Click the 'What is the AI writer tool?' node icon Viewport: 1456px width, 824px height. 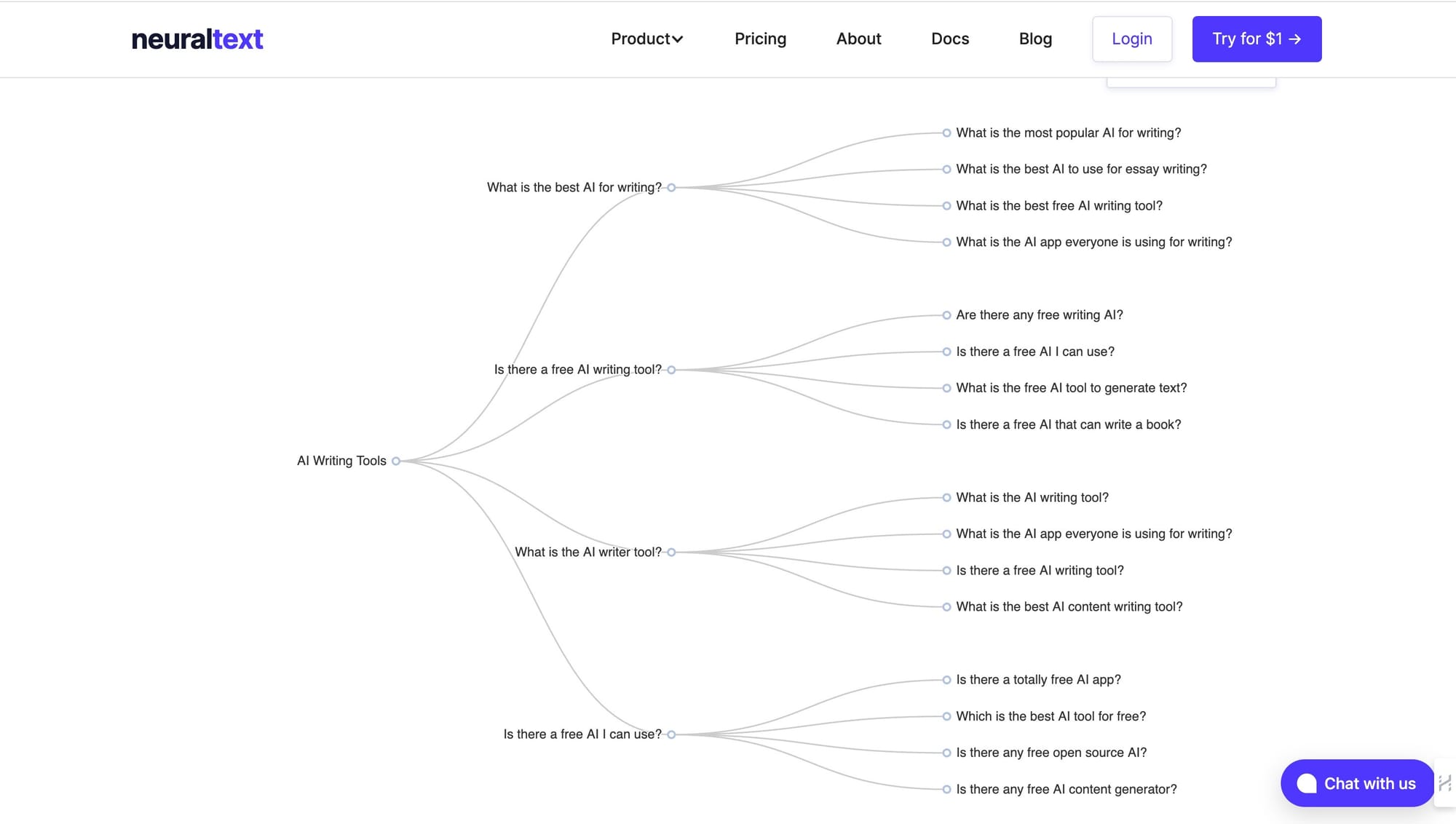tap(672, 552)
